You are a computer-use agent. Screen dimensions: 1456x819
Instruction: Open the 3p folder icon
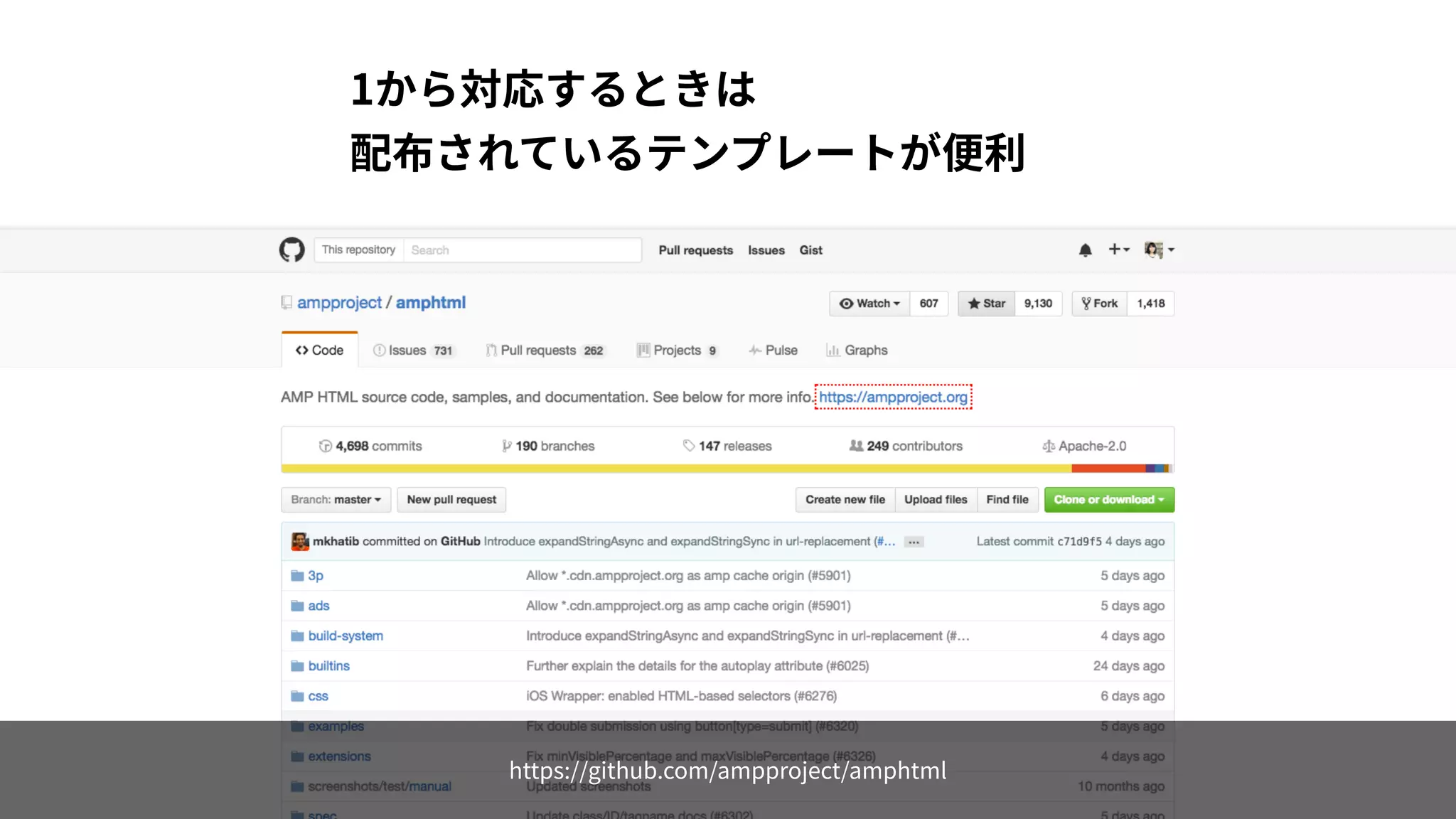297,576
